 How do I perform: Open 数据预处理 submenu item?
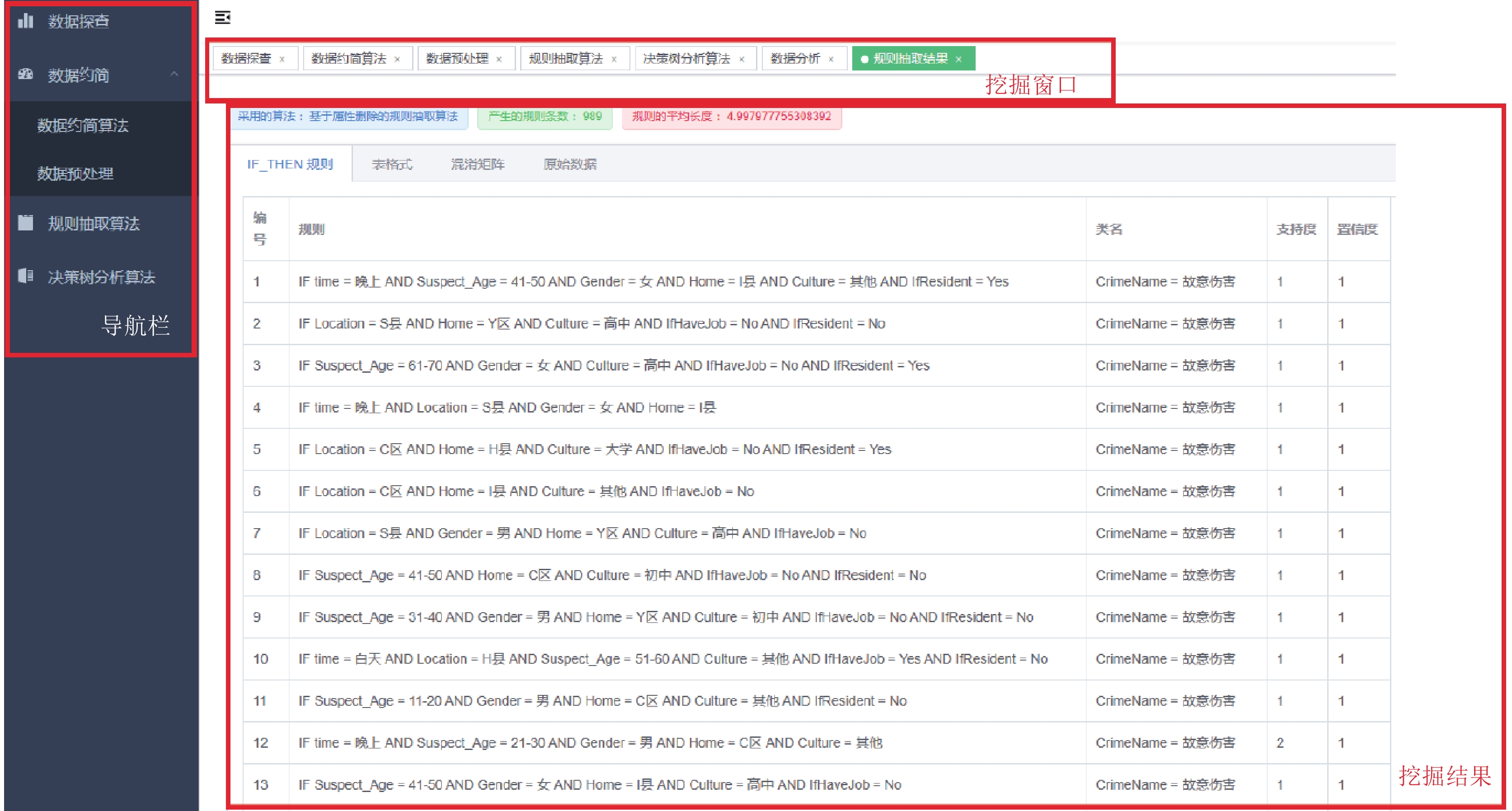coord(75,173)
